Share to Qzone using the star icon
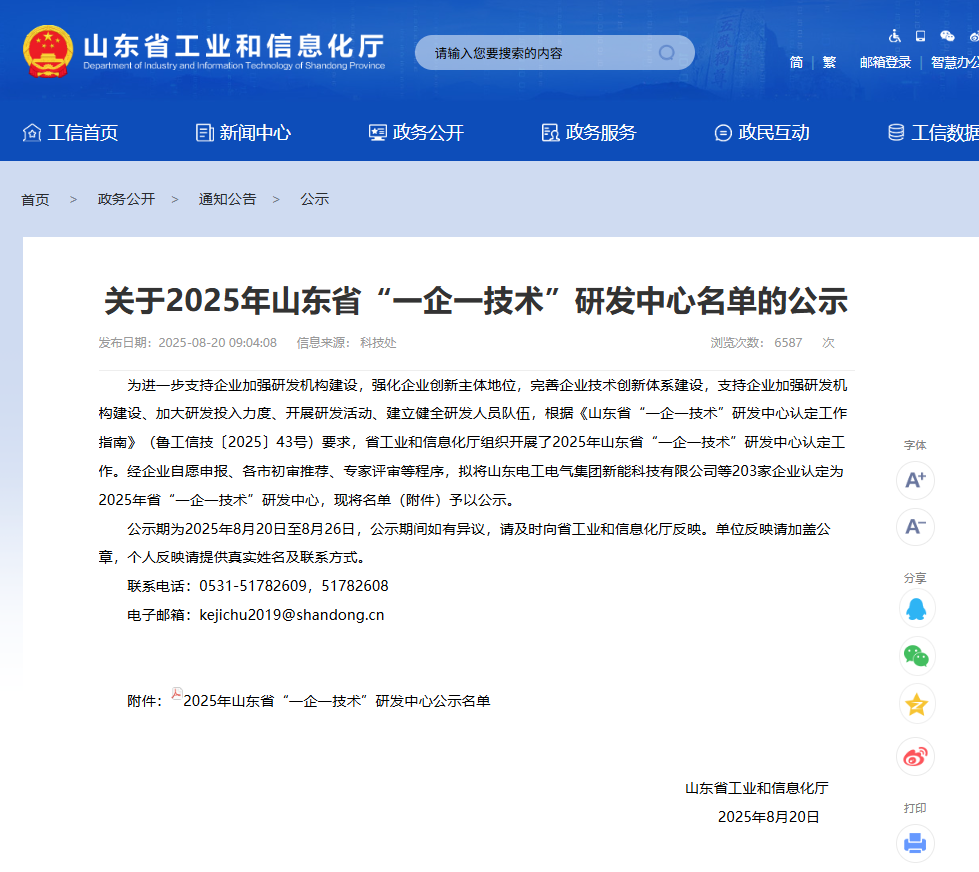Viewport: 979px width, 872px height. 915,705
